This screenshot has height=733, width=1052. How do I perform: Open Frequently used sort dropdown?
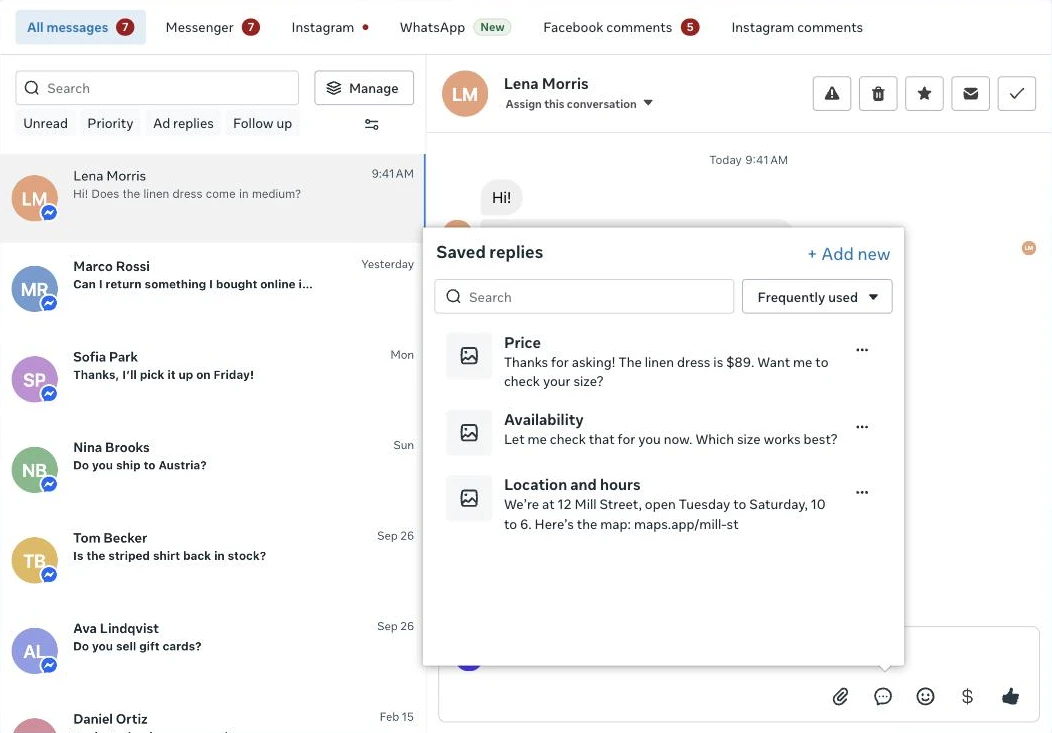pos(817,296)
